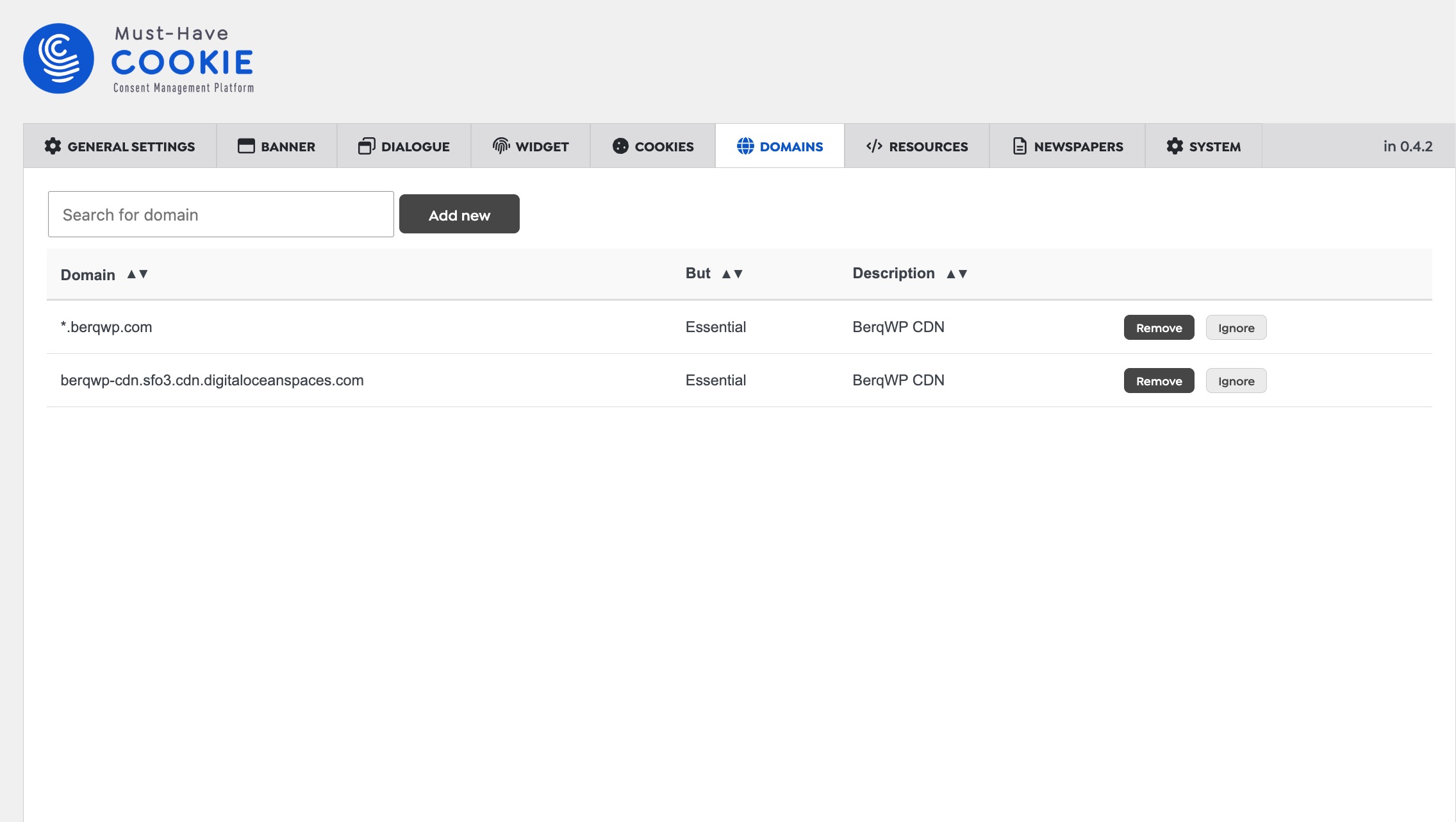Click the System gear icon

click(x=1175, y=146)
